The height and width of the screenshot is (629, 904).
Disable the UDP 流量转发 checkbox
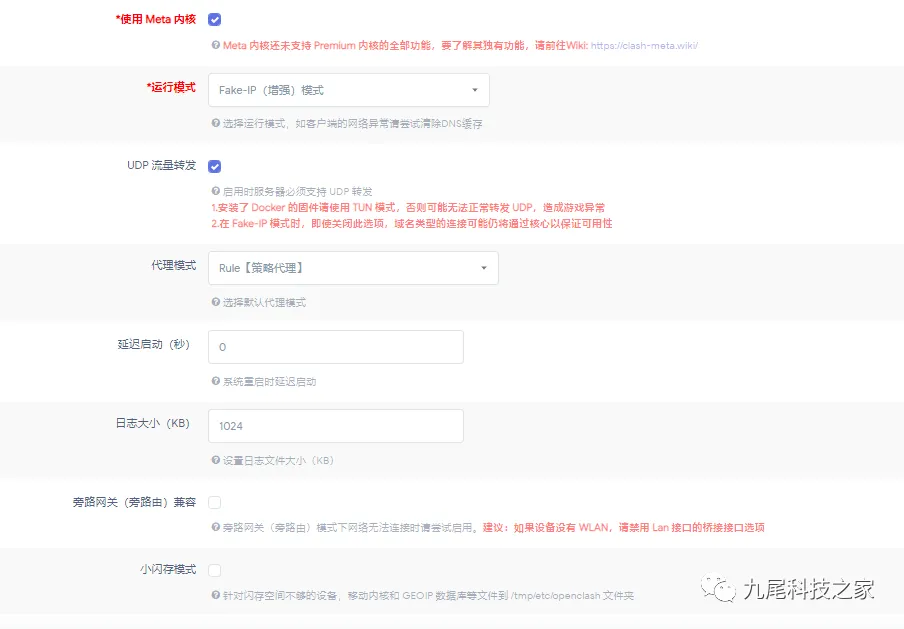coord(215,166)
